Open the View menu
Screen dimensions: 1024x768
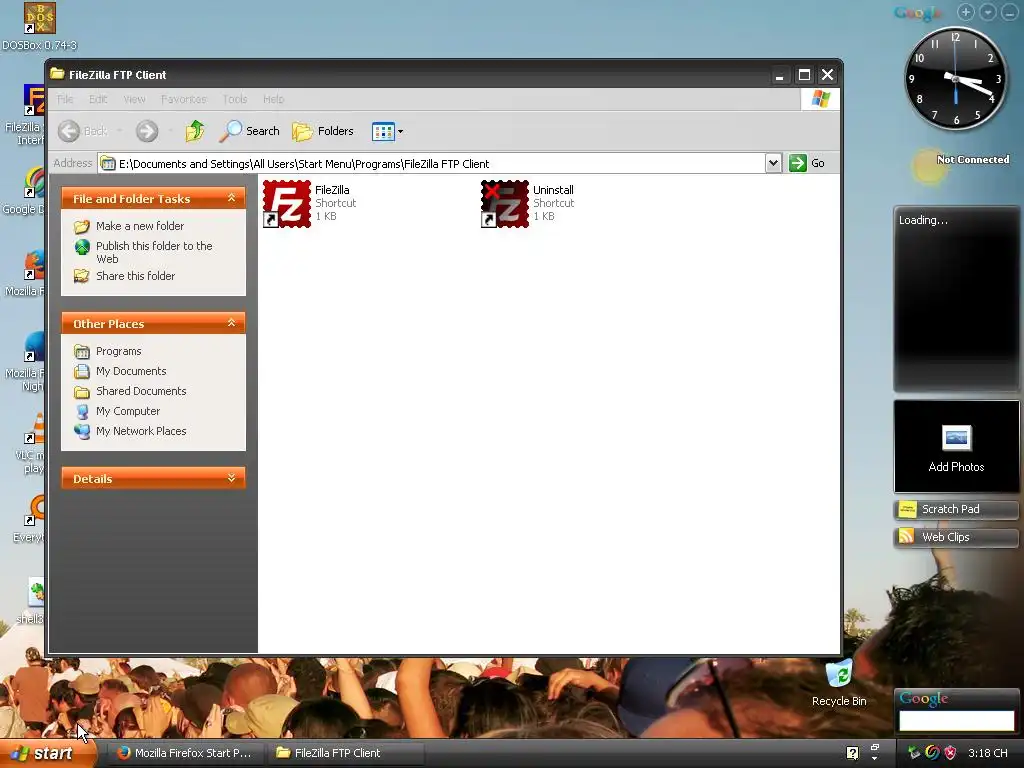[134, 99]
